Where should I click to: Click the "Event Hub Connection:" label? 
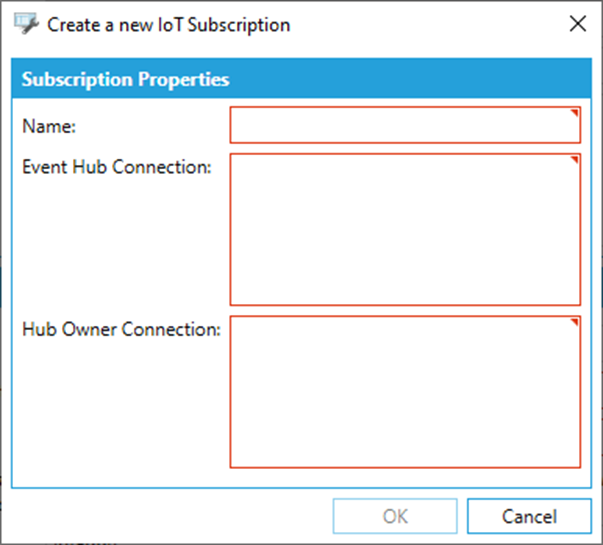(116, 167)
